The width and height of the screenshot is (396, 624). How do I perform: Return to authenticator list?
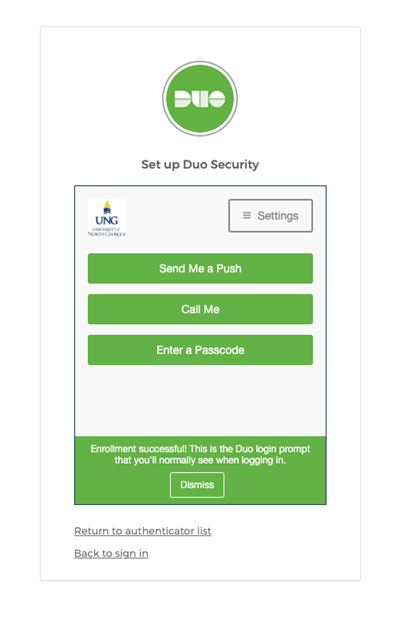click(x=142, y=531)
